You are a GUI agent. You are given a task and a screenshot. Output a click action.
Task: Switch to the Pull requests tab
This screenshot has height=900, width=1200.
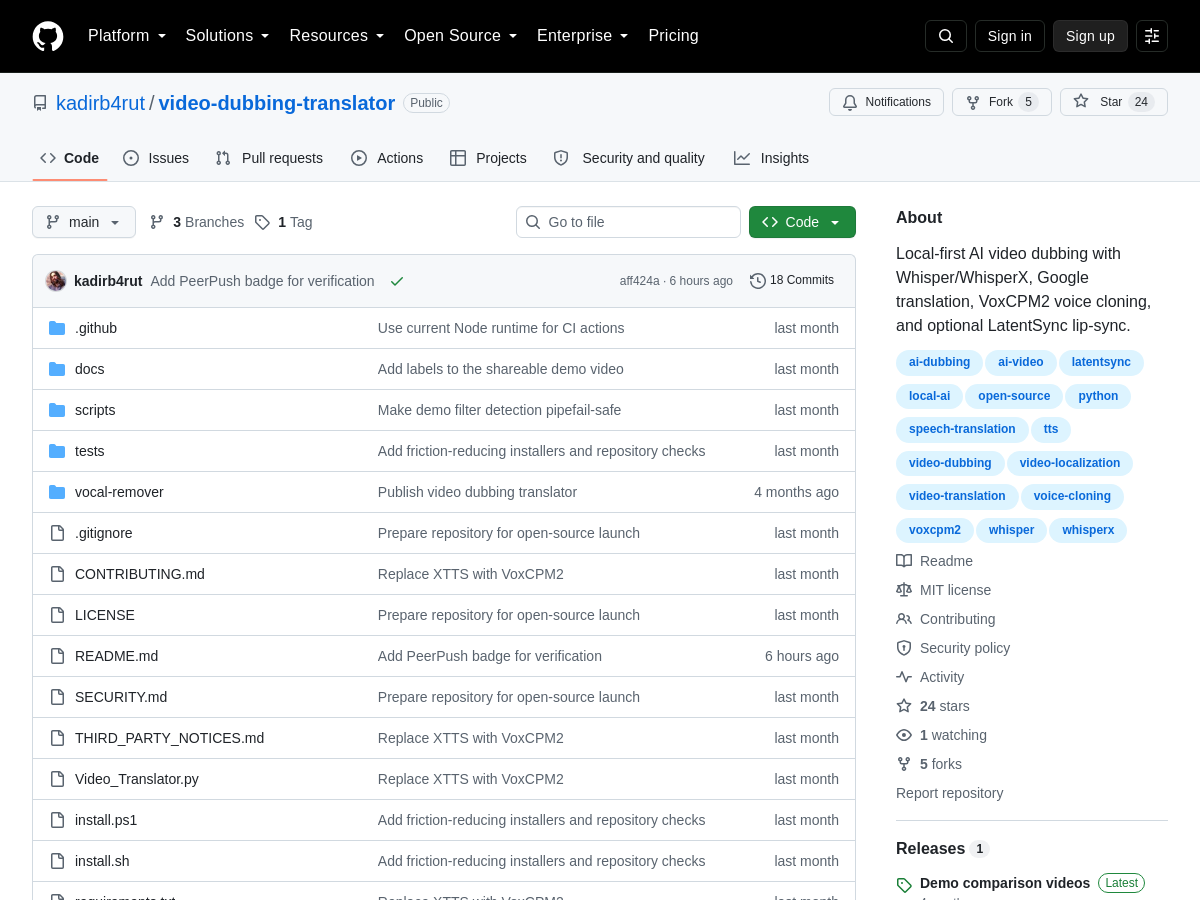click(269, 158)
